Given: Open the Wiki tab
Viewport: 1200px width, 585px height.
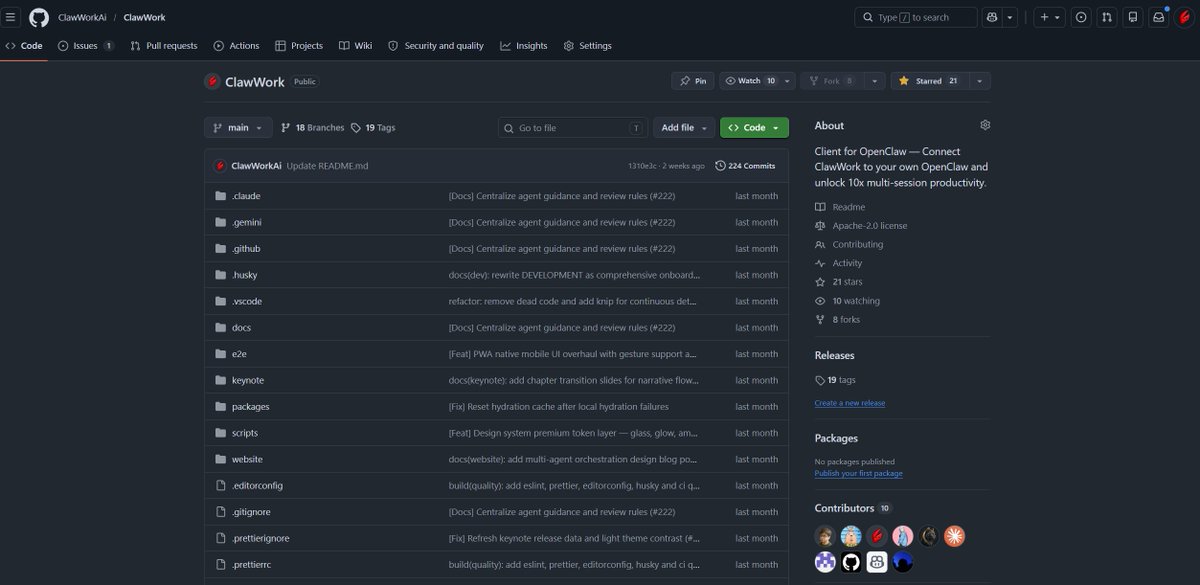Looking at the screenshot, I should coord(355,46).
